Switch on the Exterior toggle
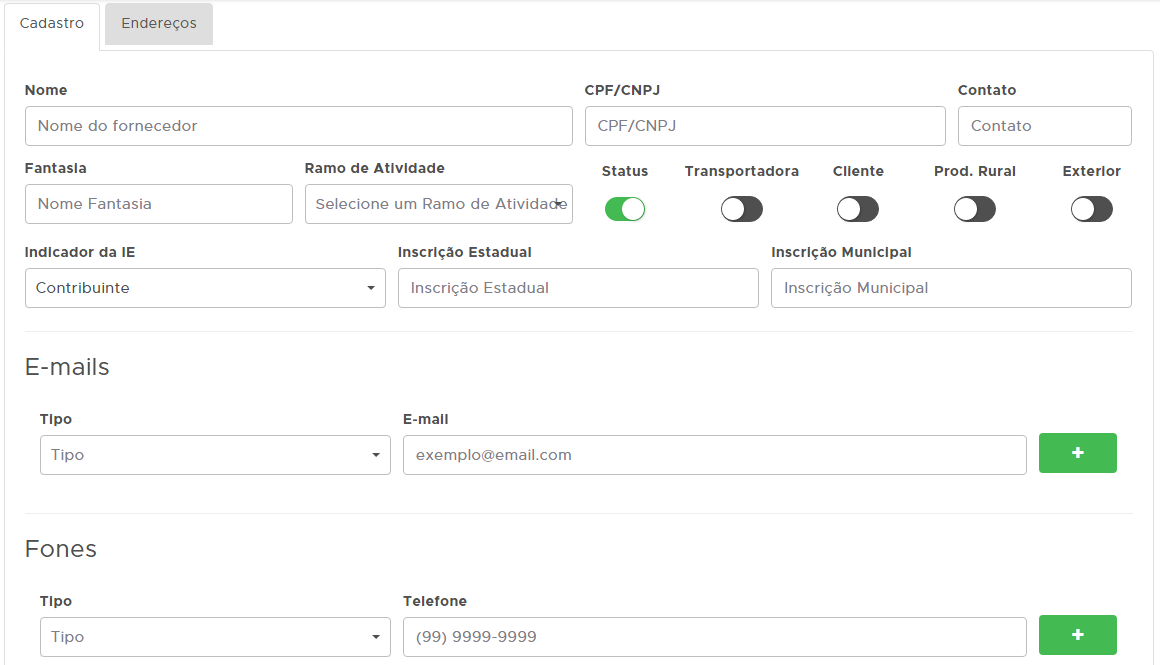 tap(1091, 209)
